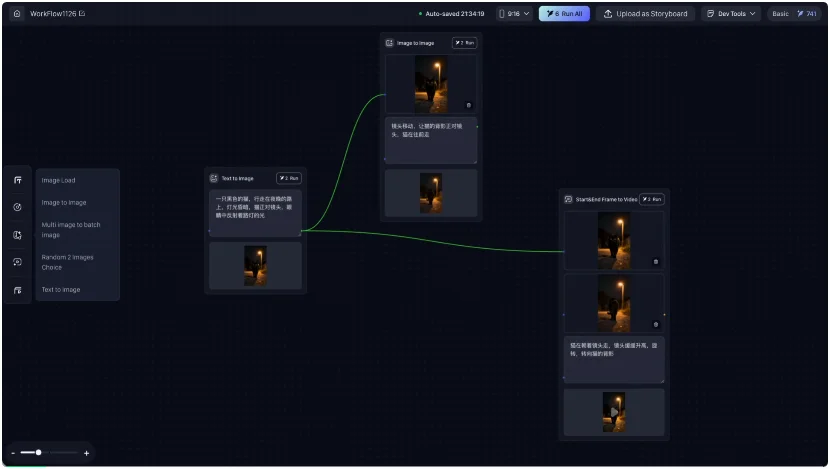Screen dimensions: 830x469
Task: Delete the image in Image to Image node
Action: pyautogui.click(x=469, y=105)
